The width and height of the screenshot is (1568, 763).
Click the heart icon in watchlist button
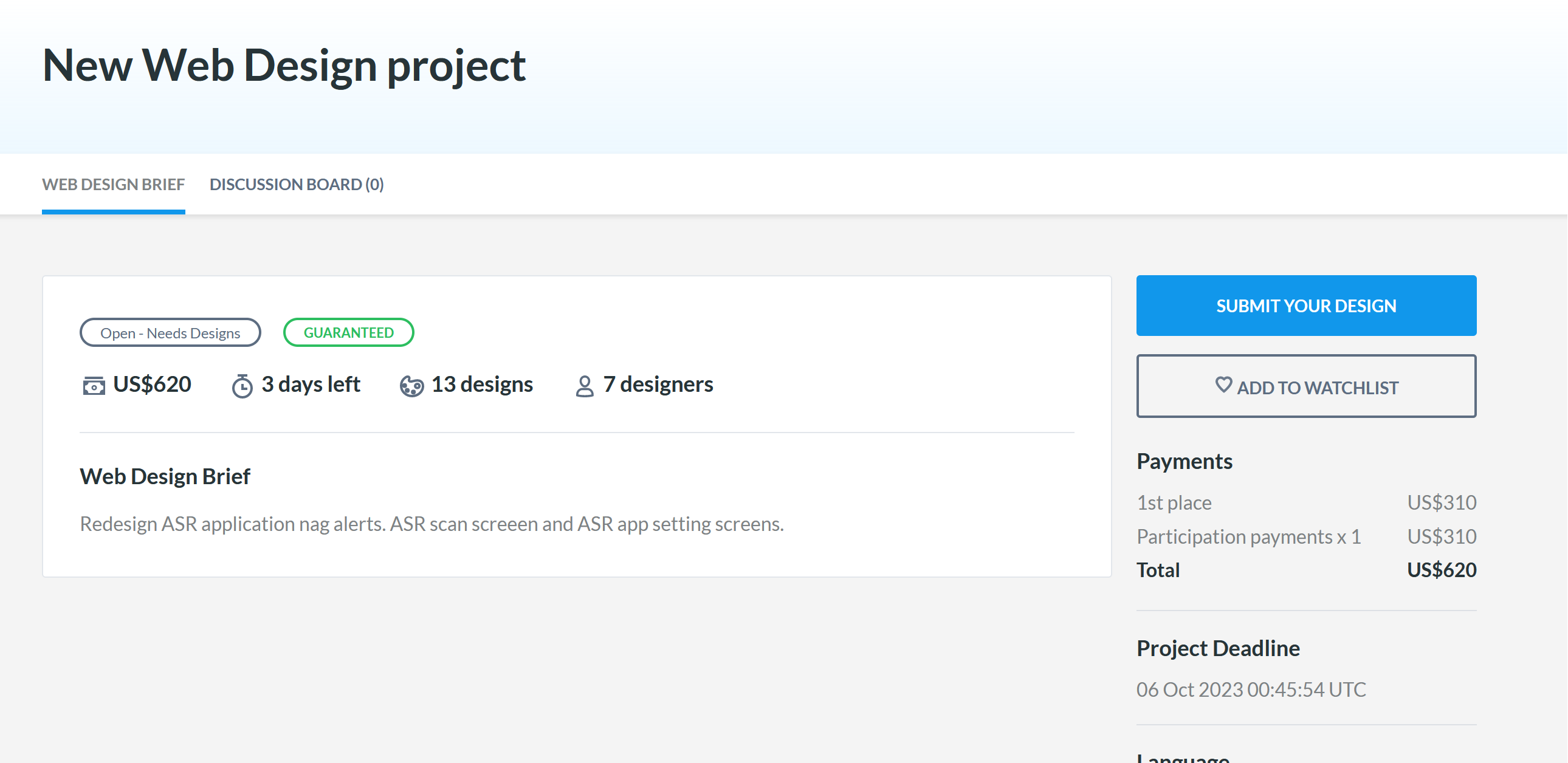(x=1223, y=385)
